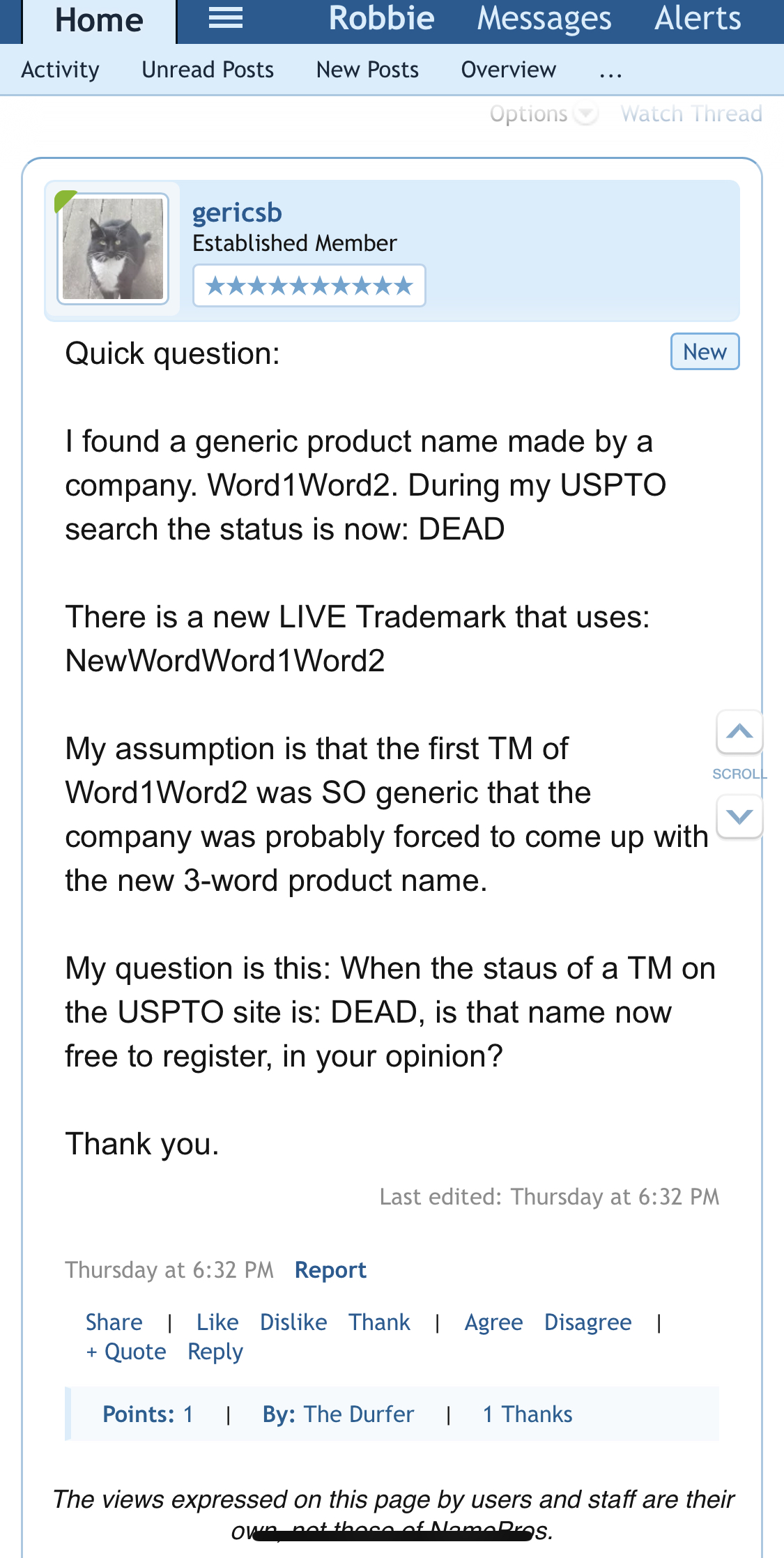This screenshot has width=784, height=1558.
Task: Click the Watch Thread link
Action: point(691,114)
